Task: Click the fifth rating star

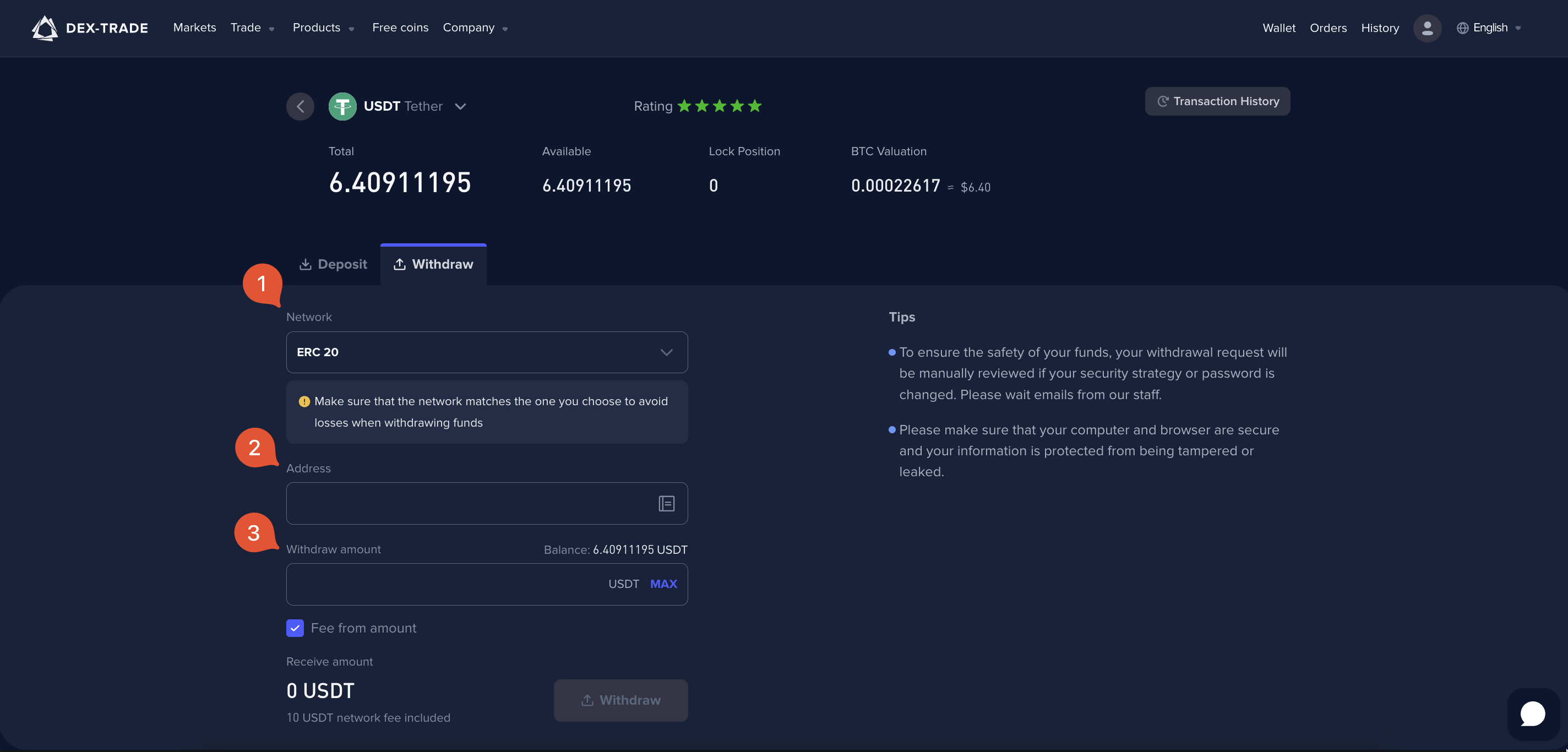Action: 755,106
